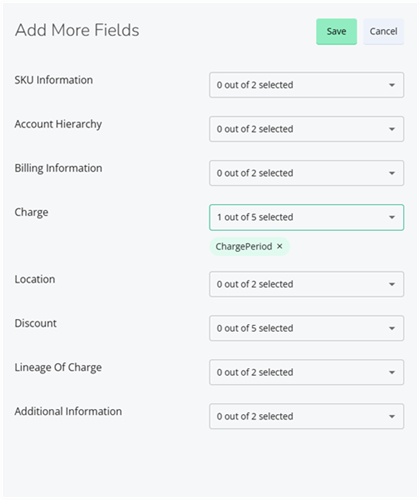Image resolution: width=420 pixels, height=500 pixels.
Task: Remove the ChargePeriod tag with its x
Action: pos(280,246)
